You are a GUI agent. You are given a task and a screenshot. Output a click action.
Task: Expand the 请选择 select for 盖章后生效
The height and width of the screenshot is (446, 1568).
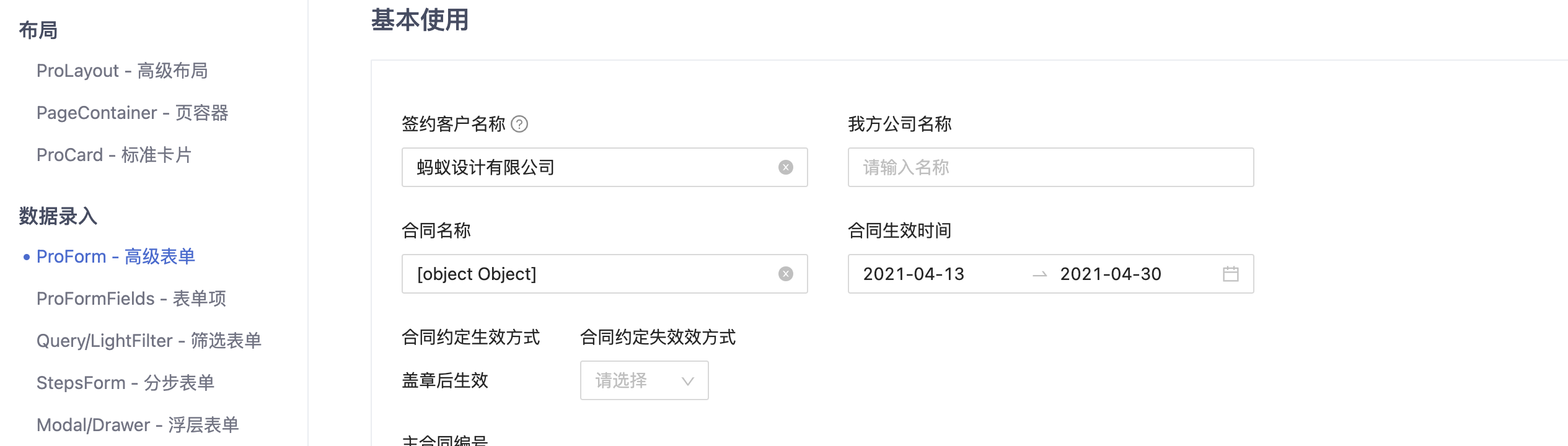643,380
